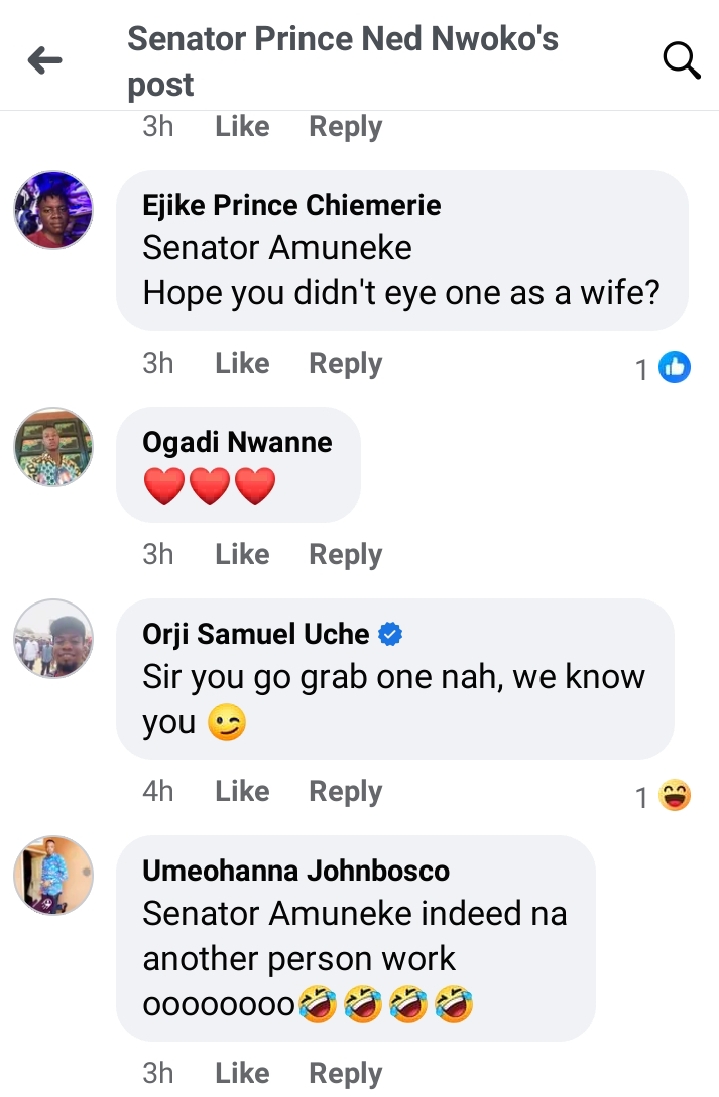
Task: Open the search magnifier icon
Action: 681,61
